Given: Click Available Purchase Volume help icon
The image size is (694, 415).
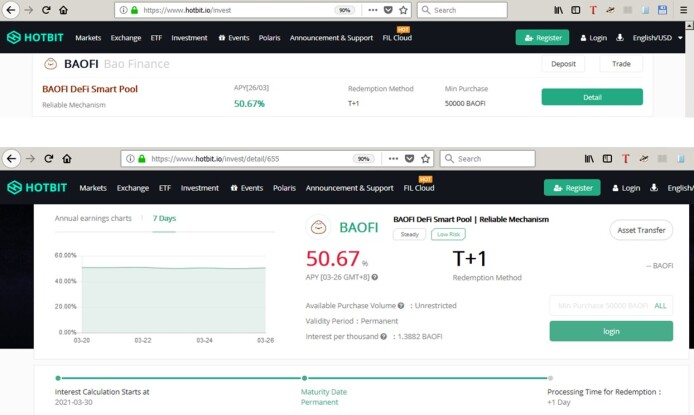Looking at the screenshot, I should (x=401, y=305).
